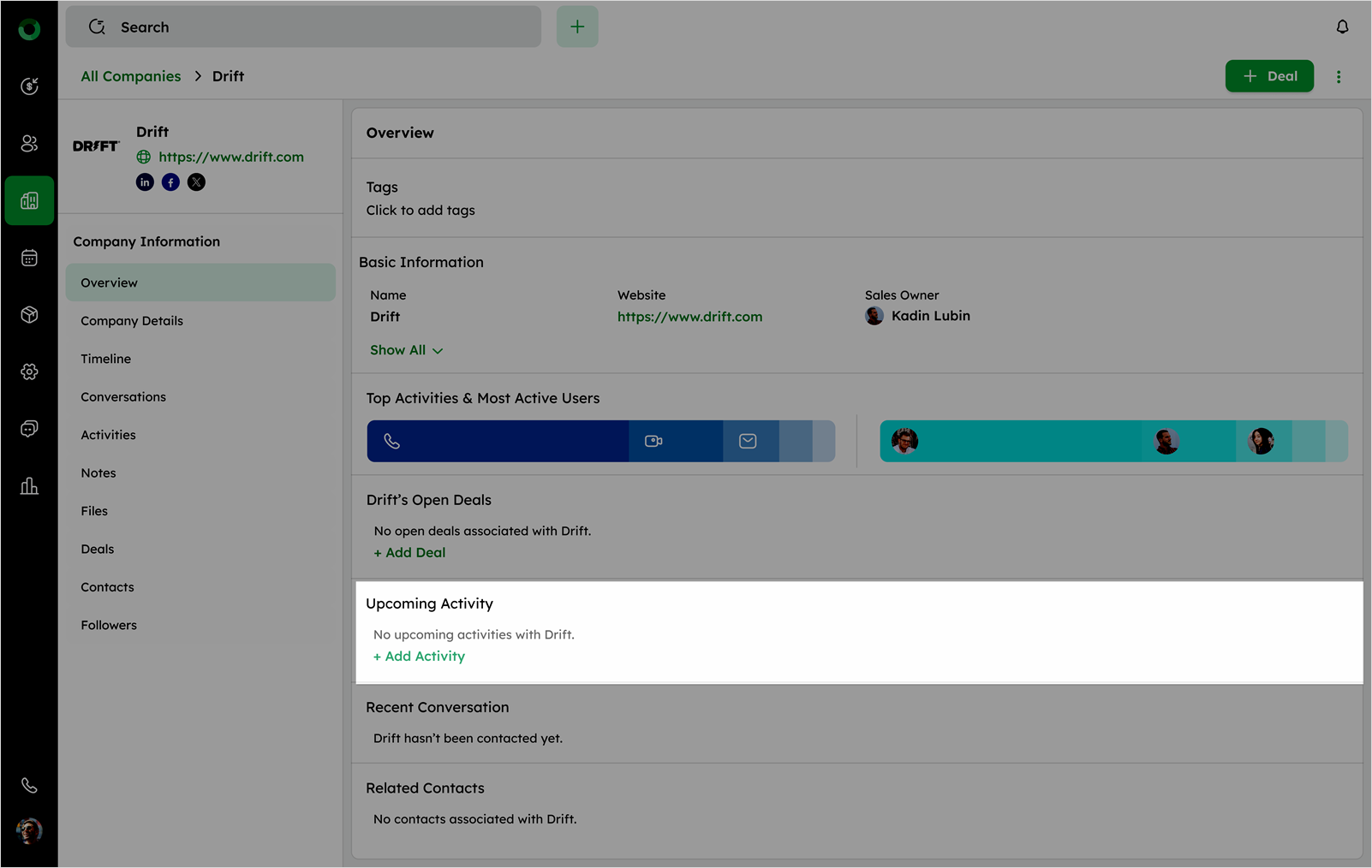
Task: Open the three-dot more options menu
Action: (x=1339, y=77)
